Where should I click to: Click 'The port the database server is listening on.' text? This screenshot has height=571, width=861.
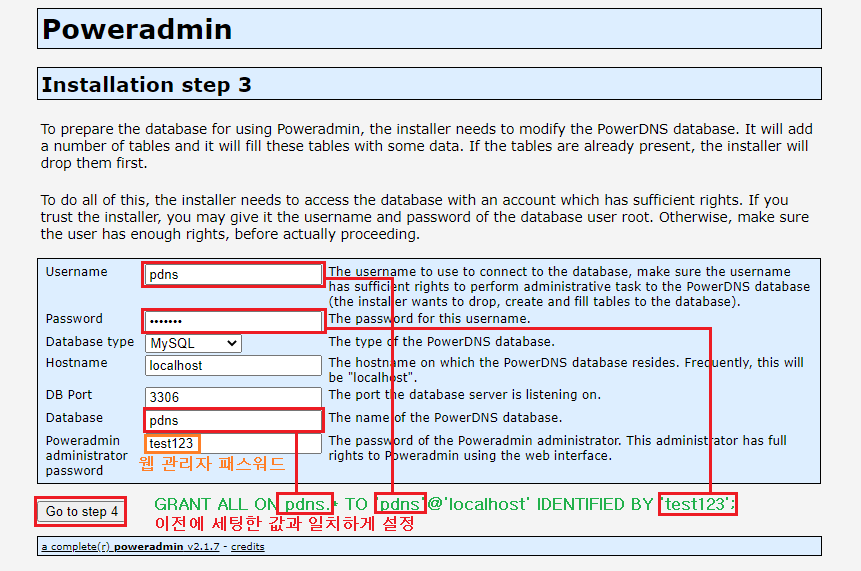pyautogui.click(x=465, y=395)
